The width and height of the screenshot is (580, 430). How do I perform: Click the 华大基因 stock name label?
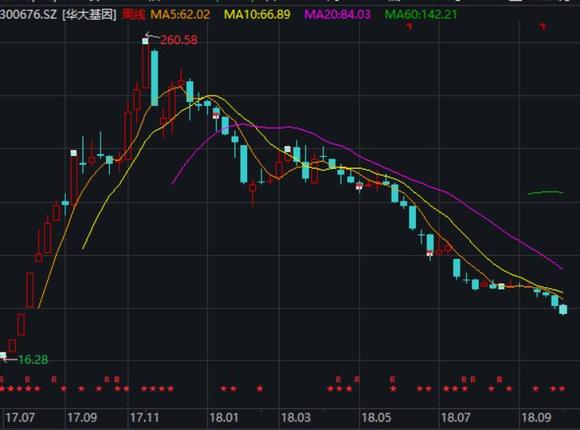pos(90,15)
